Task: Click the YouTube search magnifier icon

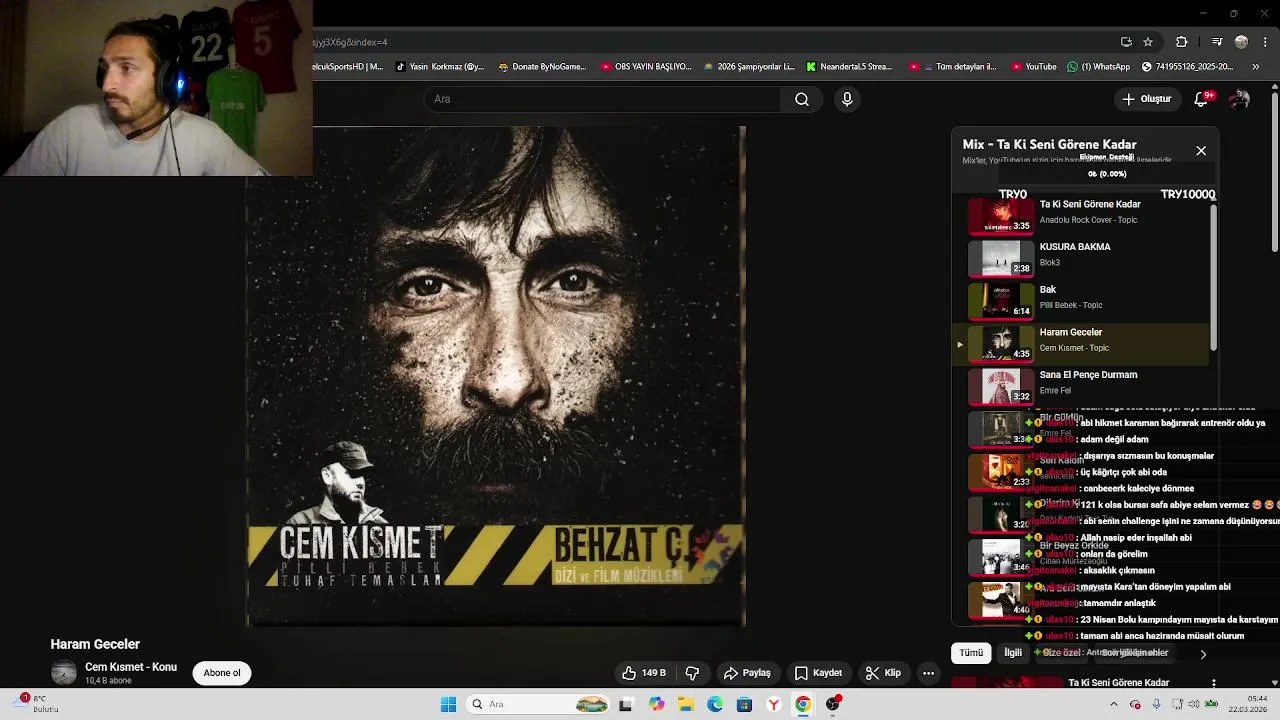Action: coord(802,99)
